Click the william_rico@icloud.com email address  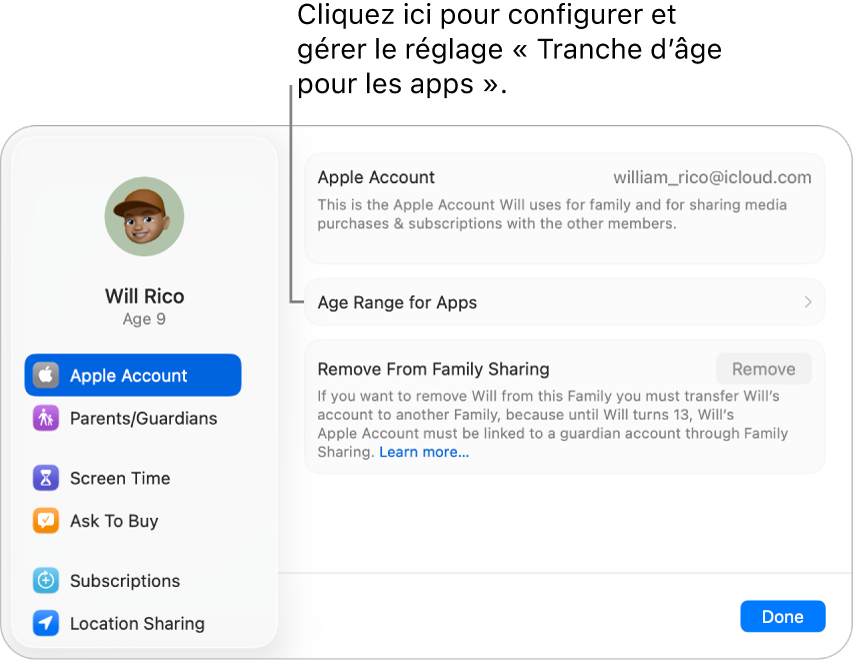pyautogui.click(x=712, y=177)
